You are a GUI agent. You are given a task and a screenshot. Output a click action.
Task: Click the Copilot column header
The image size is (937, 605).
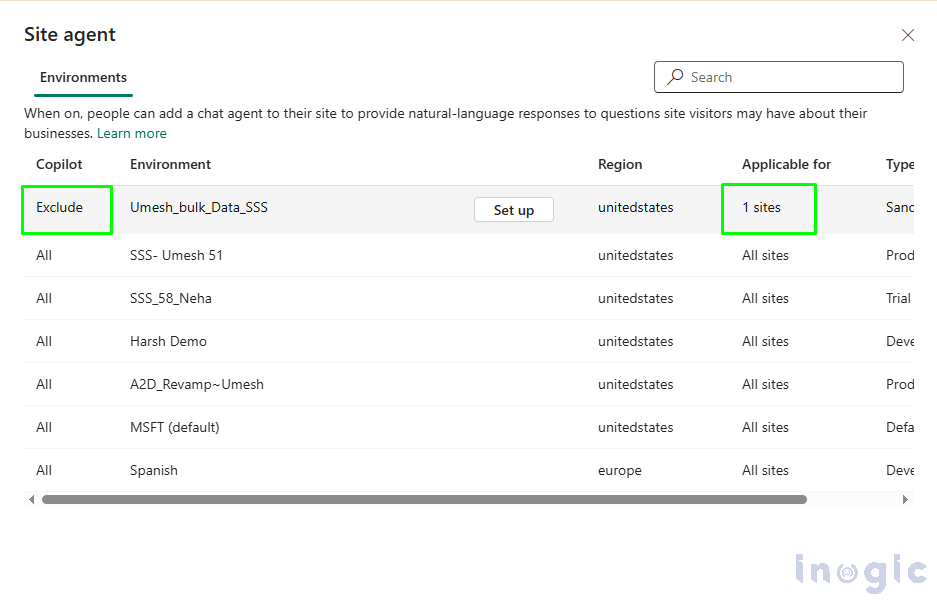pyautogui.click(x=59, y=164)
